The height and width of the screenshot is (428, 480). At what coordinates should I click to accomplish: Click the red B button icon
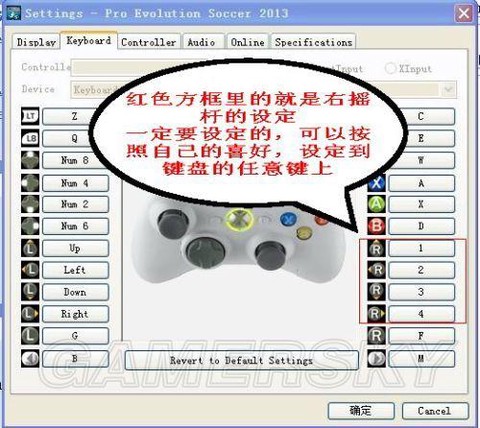[x=376, y=226]
